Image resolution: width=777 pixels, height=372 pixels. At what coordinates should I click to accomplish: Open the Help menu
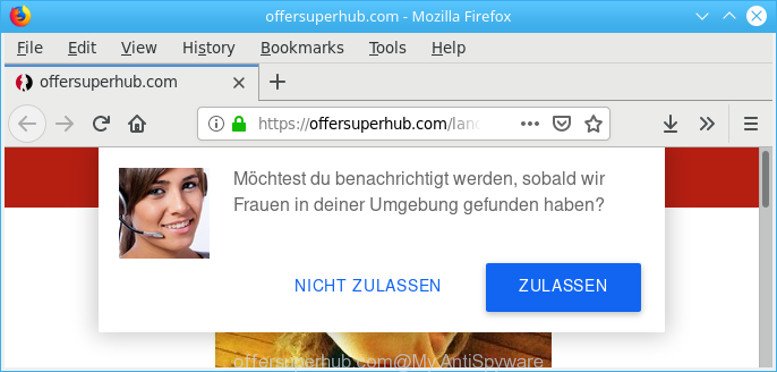[448, 48]
